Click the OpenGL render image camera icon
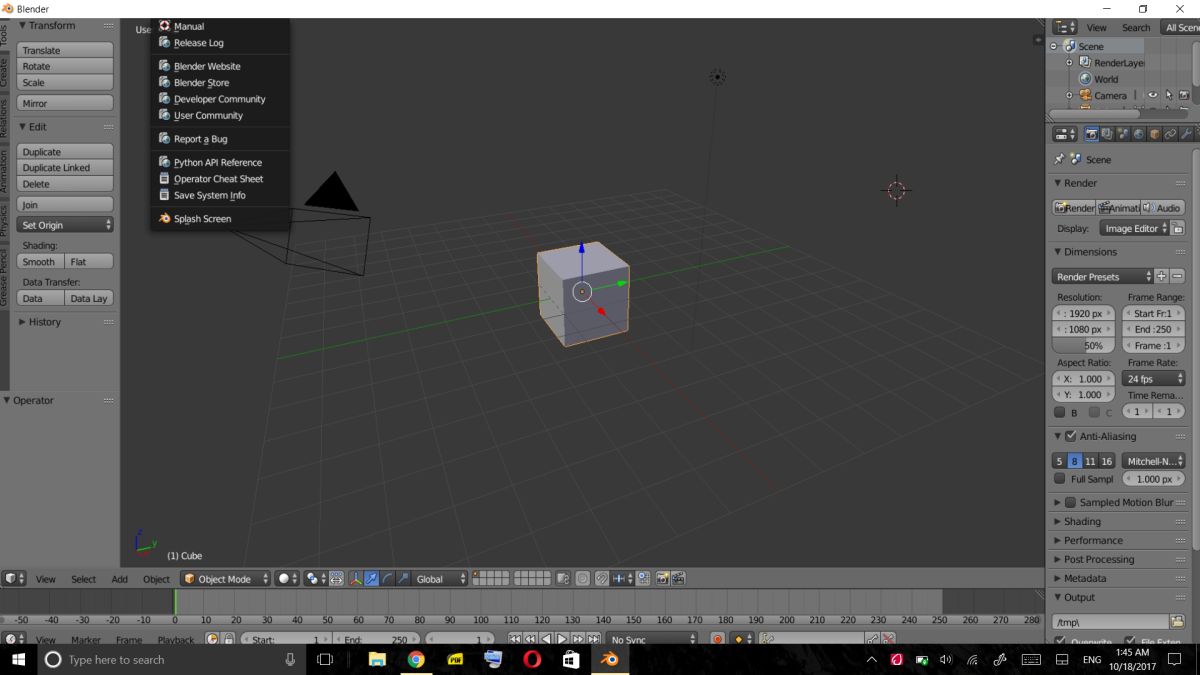1200x675 pixels. click(662, 579)
